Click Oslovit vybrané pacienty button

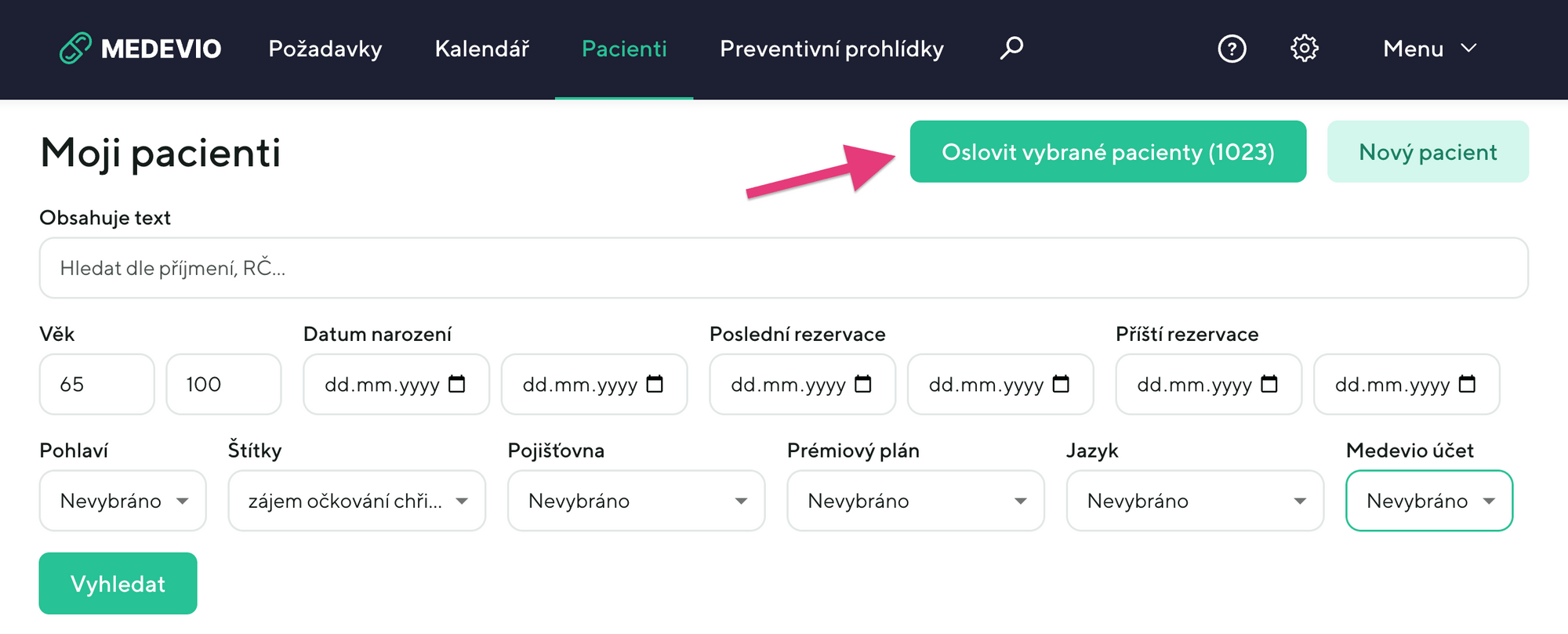(x=1108, y=152)
